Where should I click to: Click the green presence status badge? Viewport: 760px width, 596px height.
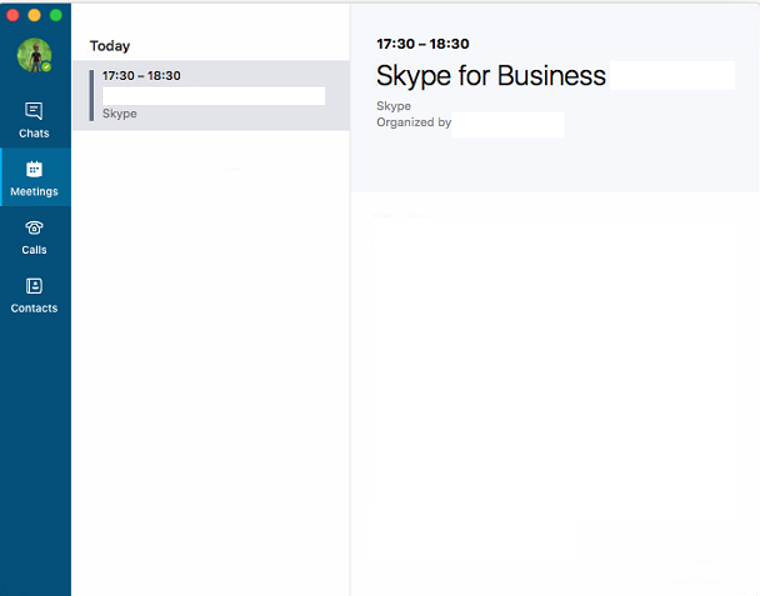pos(46,67)
